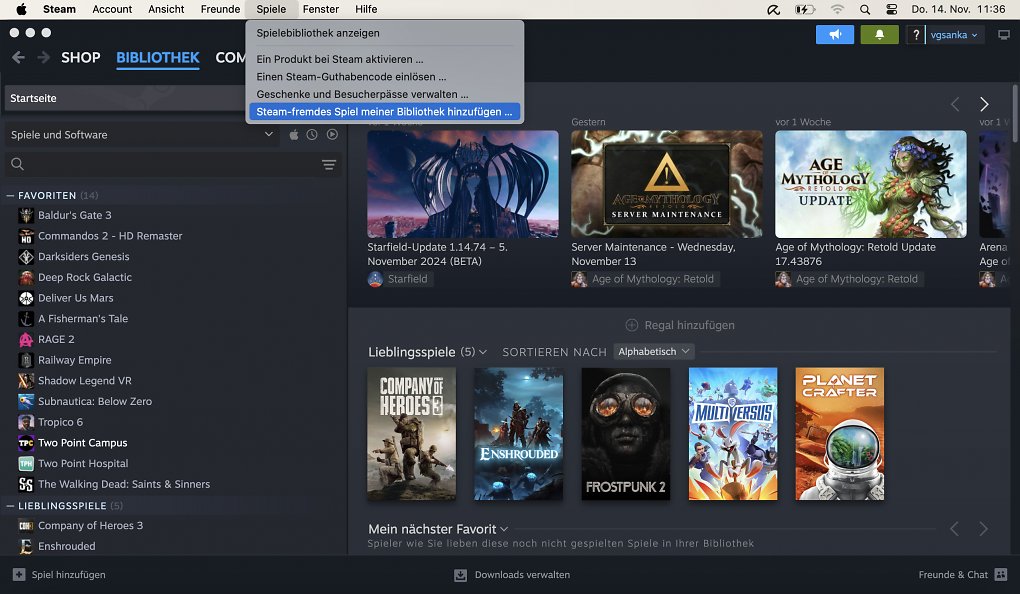Click the forward navigation arrow
This screenshot has height=594, width=1020.
click(x=44, y=57)
